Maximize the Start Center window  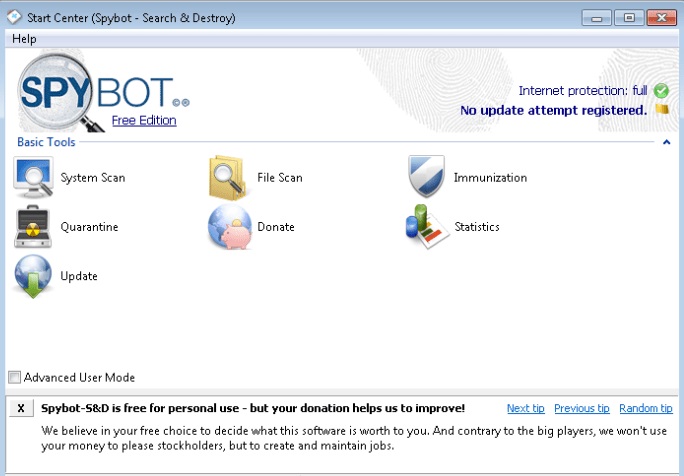coord(629,18)
